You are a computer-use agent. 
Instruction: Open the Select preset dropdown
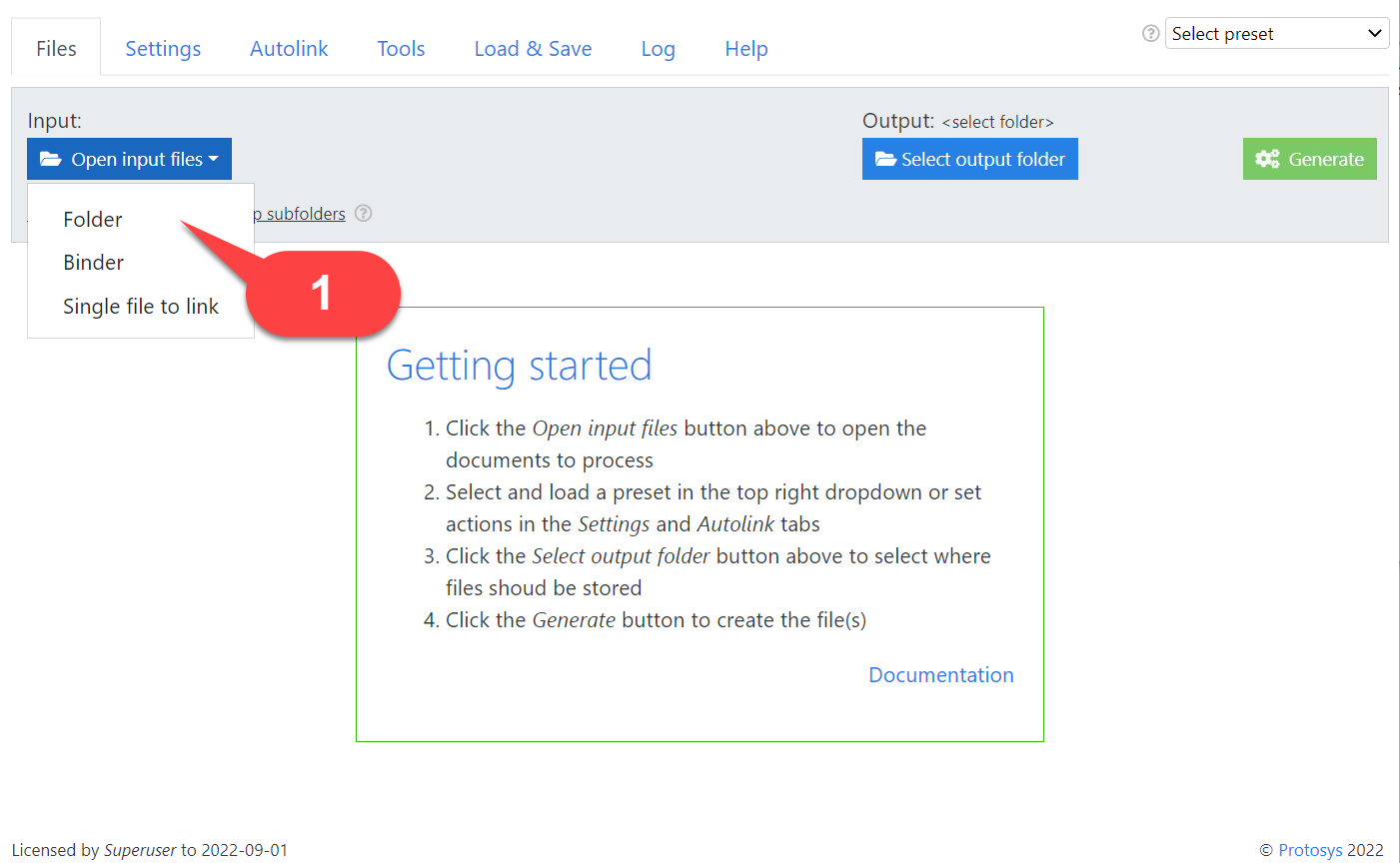click(1276, 33)
